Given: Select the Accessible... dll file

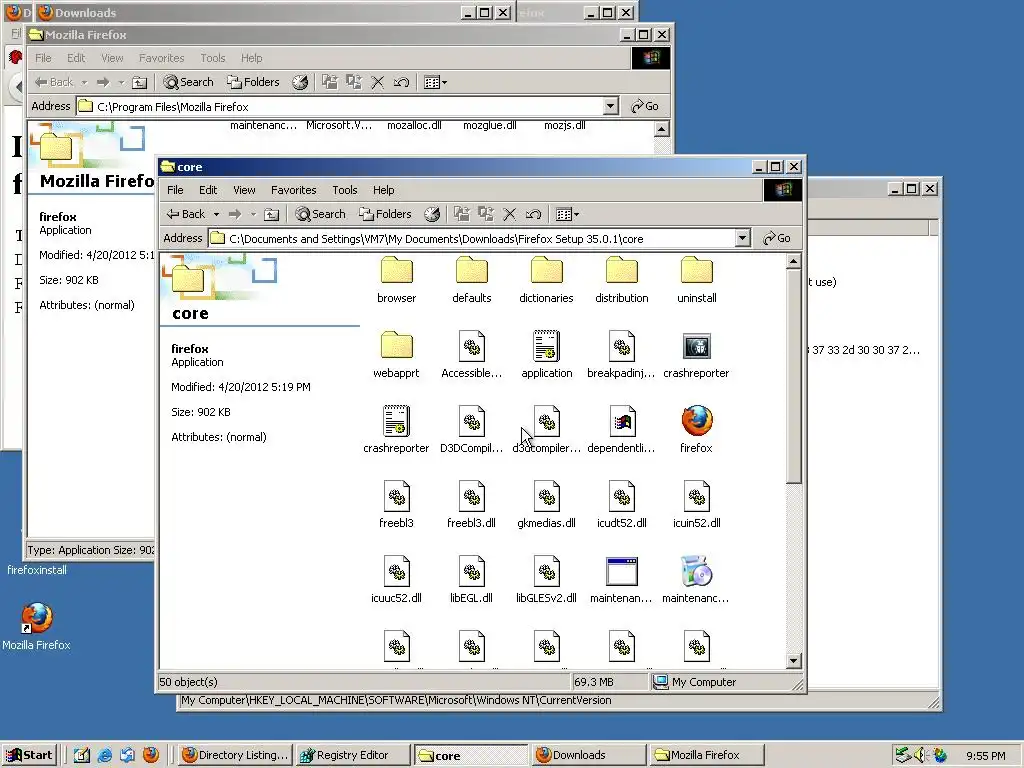Looking at the screenshot, I should click(x=472, y=355).
